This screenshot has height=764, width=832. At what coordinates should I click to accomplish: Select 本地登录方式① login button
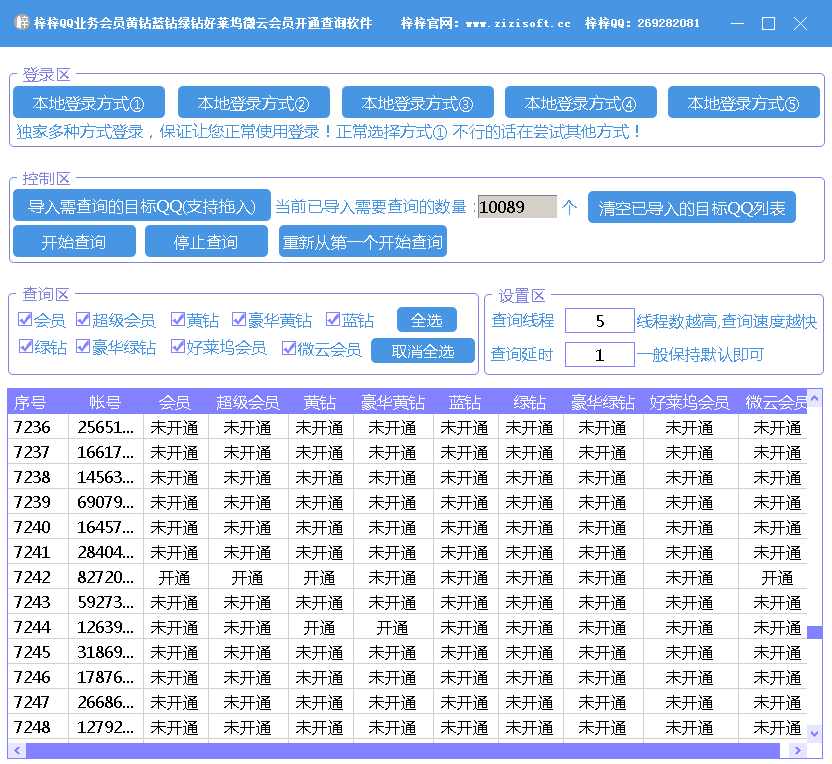point(89,103)
